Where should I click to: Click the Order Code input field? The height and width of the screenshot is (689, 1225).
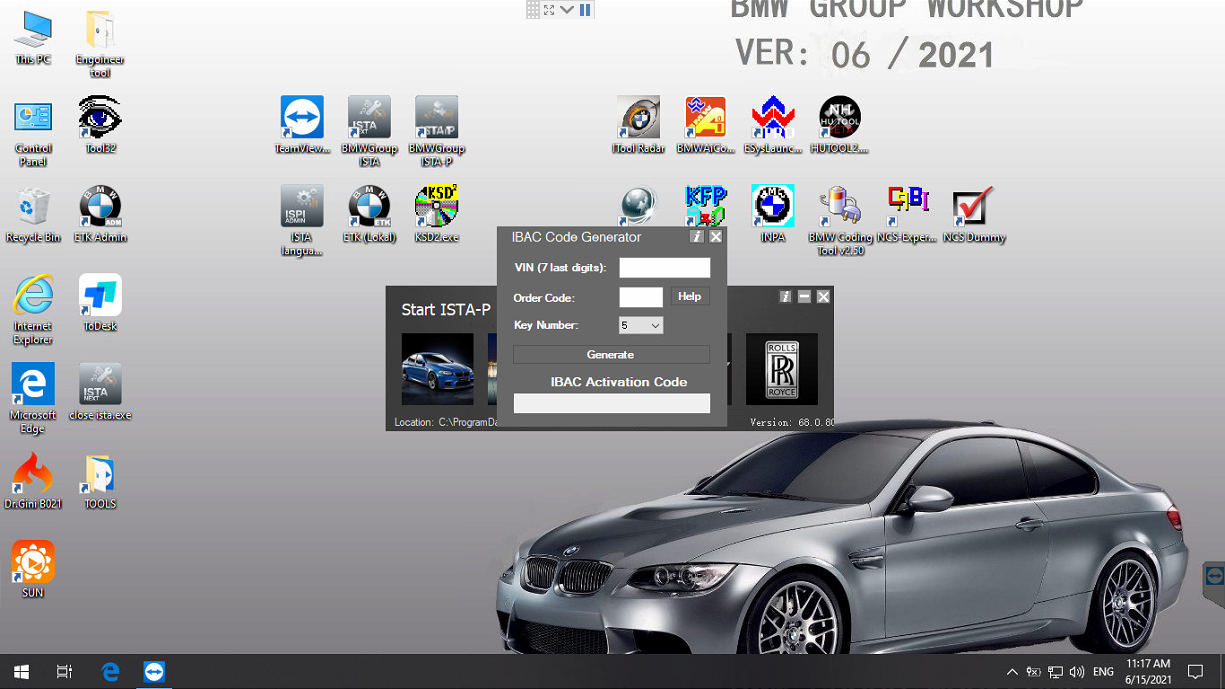click(x=641, y=297)
